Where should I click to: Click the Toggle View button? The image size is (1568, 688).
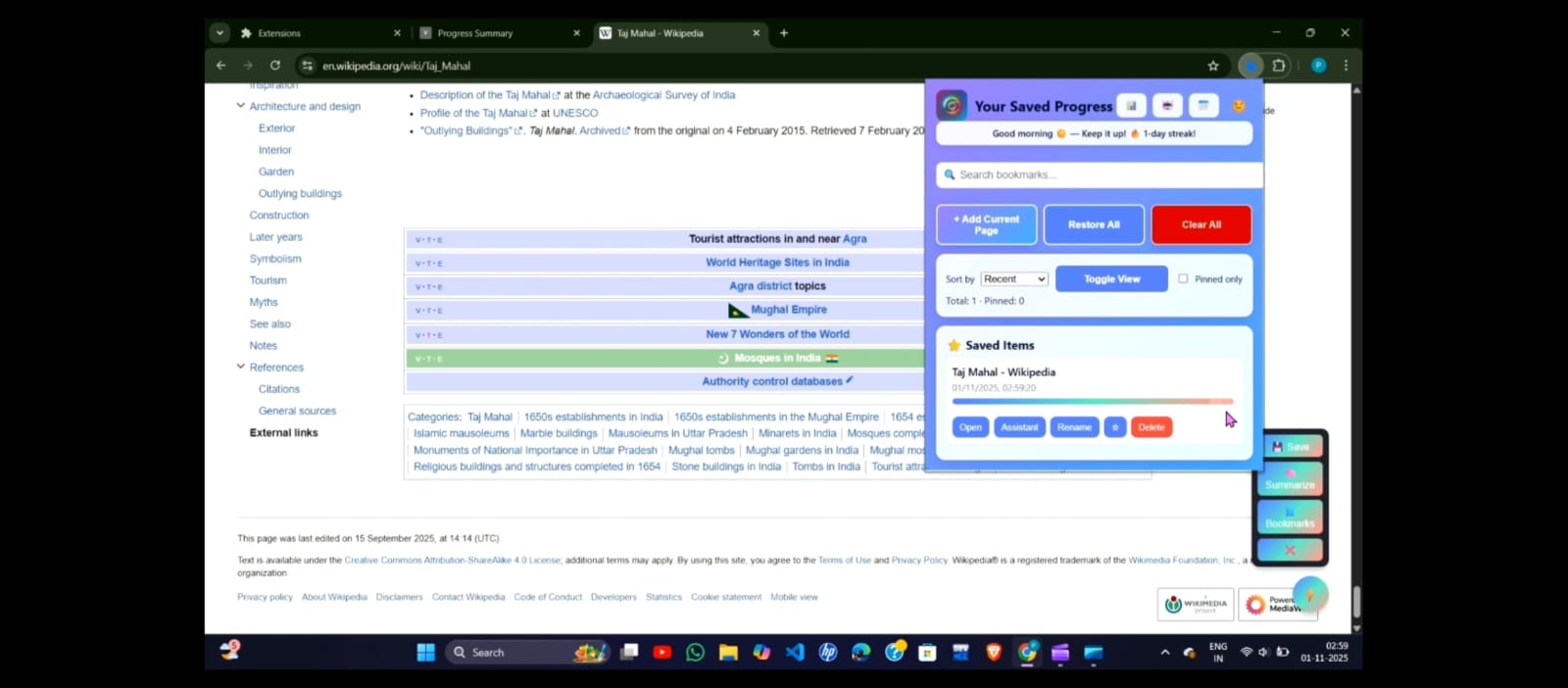(1111, 278)
